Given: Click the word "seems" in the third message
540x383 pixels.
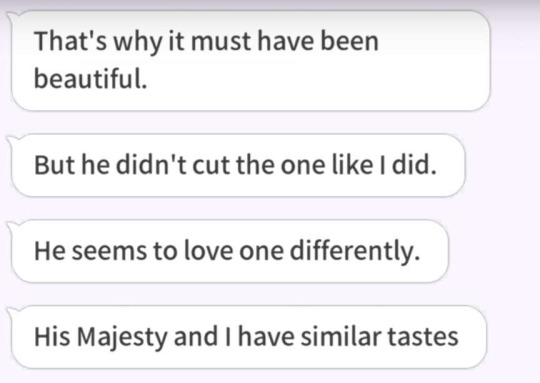Looking at the screenshot, I should point(109,251).
